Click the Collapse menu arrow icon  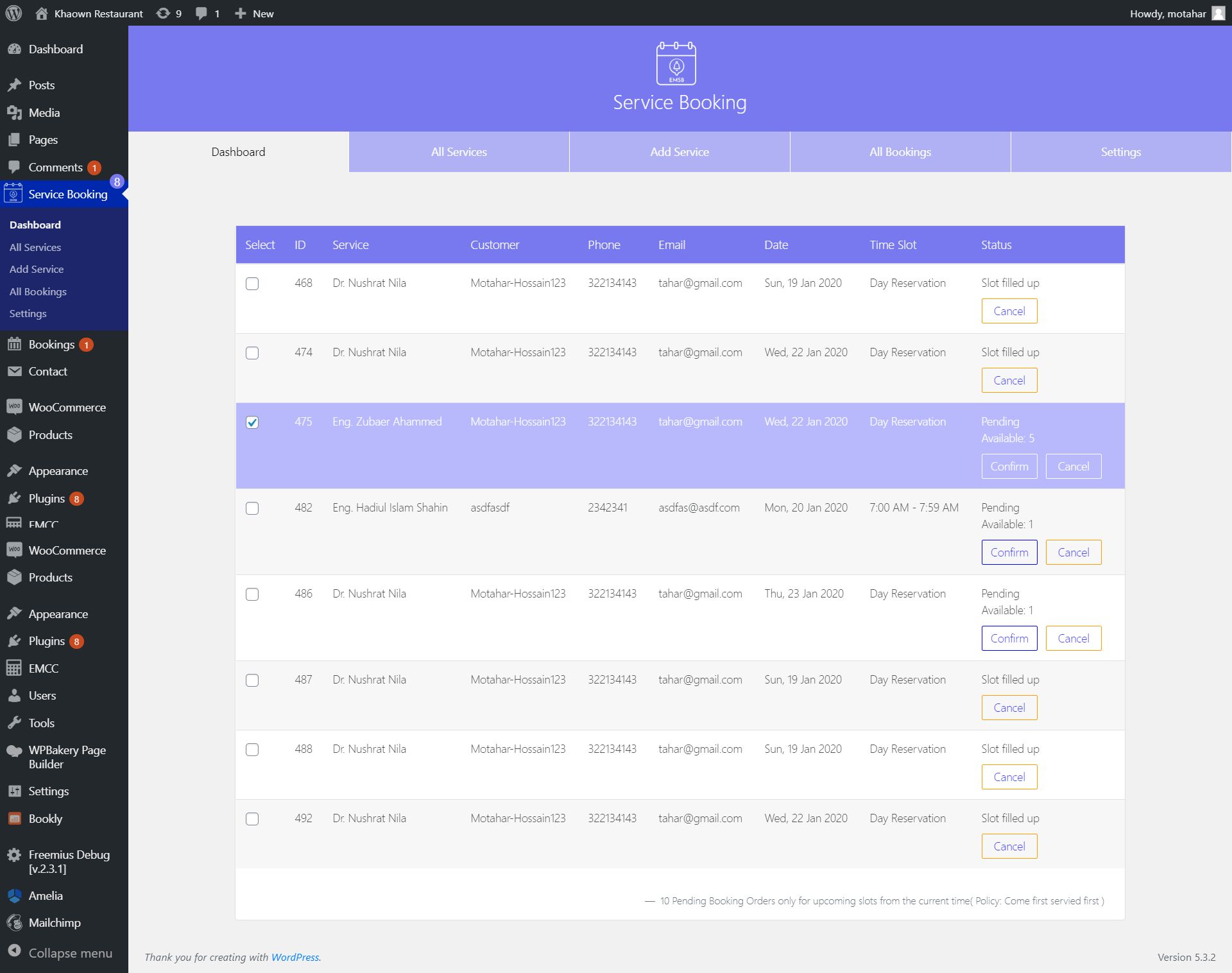tap(14, 952)
